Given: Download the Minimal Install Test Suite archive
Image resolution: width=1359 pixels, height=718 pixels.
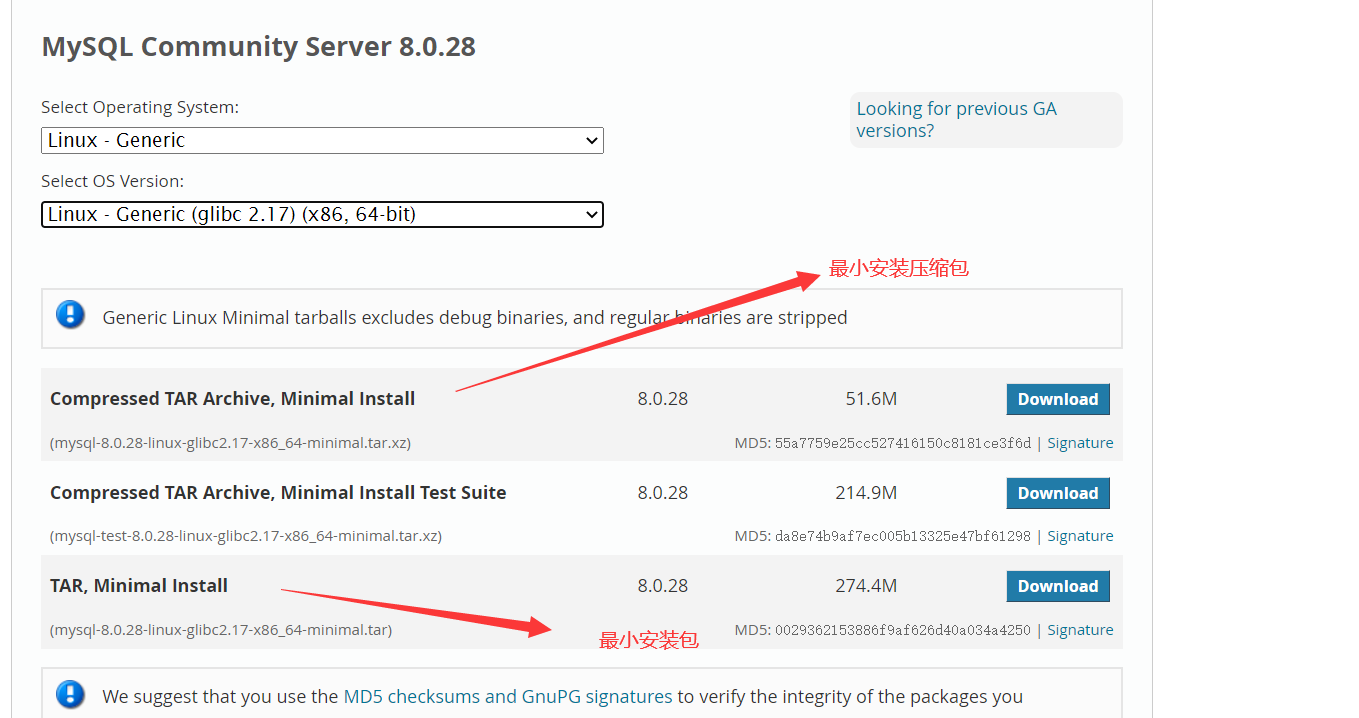Looking at the screenshot, I should click(x=1058, y=493).
